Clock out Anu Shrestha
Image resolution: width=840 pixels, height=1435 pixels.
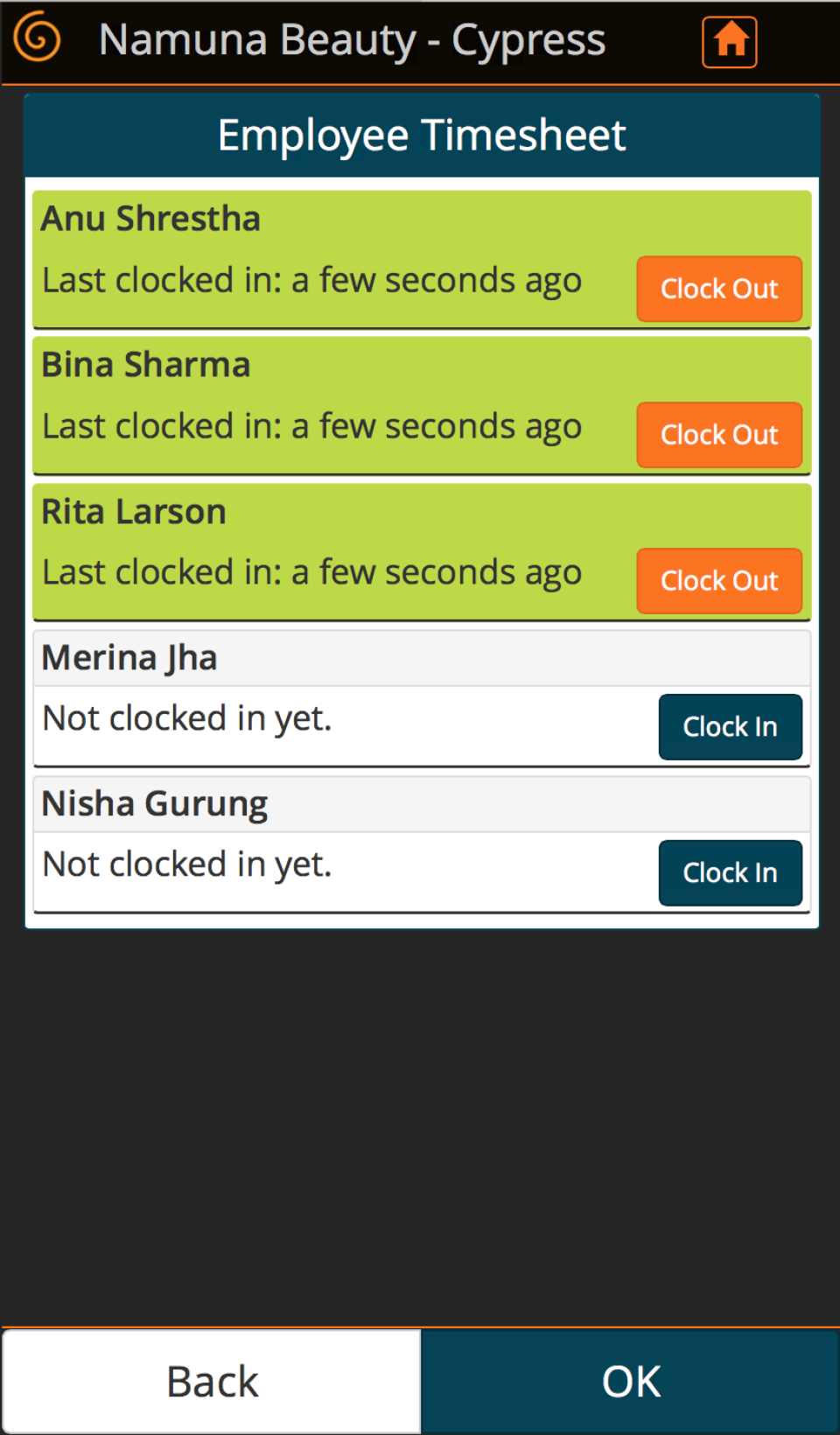718,289
